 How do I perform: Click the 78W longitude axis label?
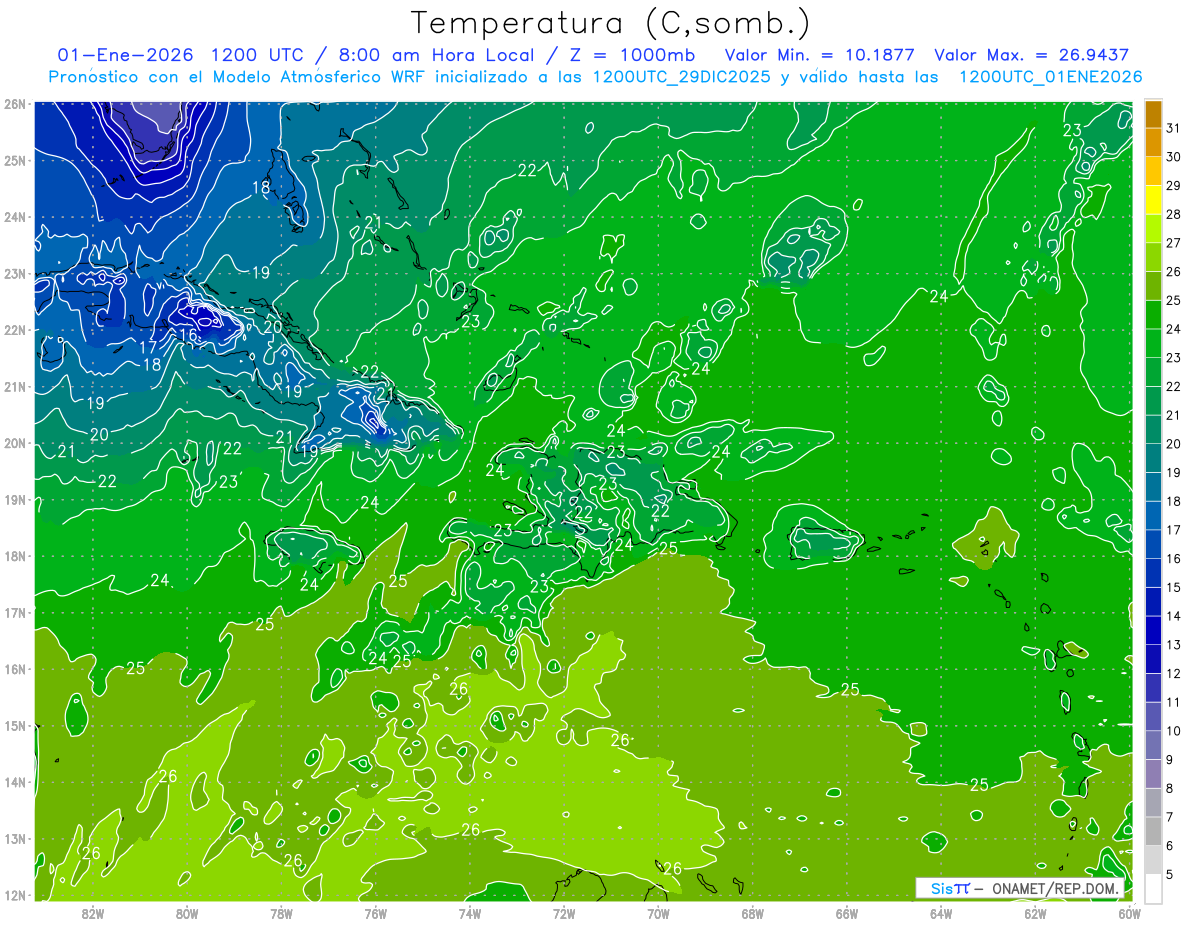[281, 913]
